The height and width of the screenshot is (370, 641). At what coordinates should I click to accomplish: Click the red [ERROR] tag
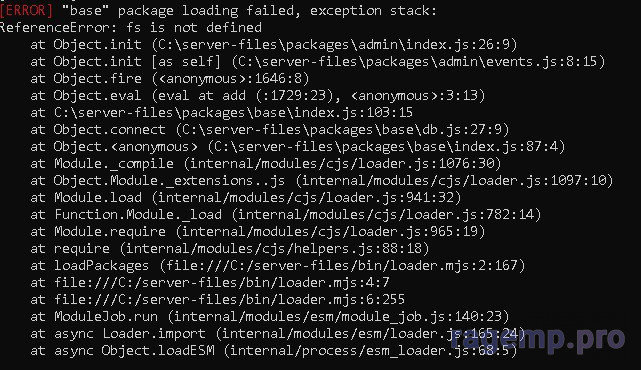tap(27, 11)
